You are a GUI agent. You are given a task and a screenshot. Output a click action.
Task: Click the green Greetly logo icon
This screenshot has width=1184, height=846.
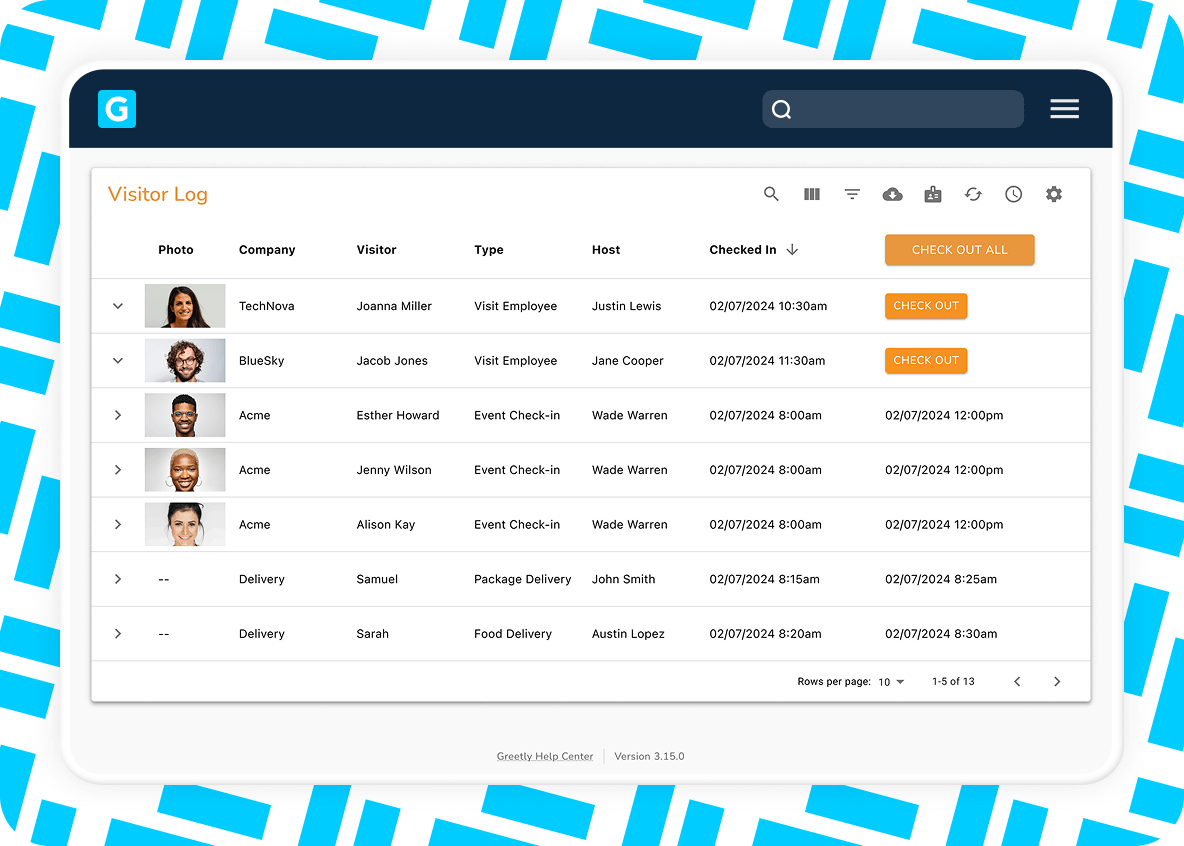click(116, 108)
